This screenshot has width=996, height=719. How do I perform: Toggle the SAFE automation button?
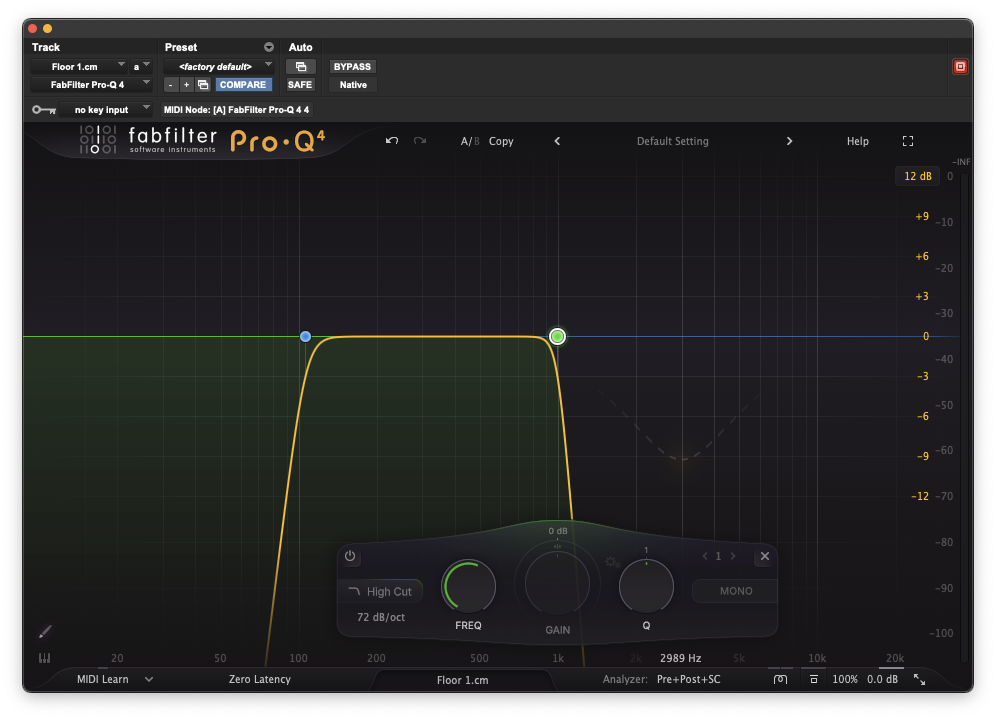click(x=300, y=84)
